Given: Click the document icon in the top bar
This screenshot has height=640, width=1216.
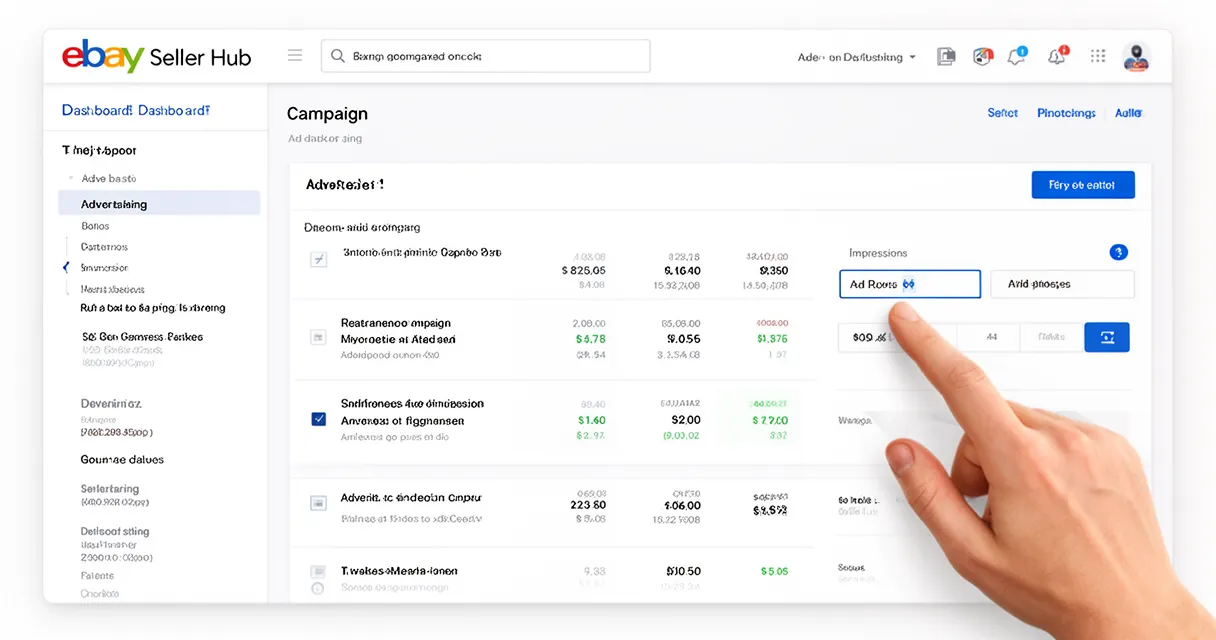Looking at the screenshot, I should pos(946,57).
